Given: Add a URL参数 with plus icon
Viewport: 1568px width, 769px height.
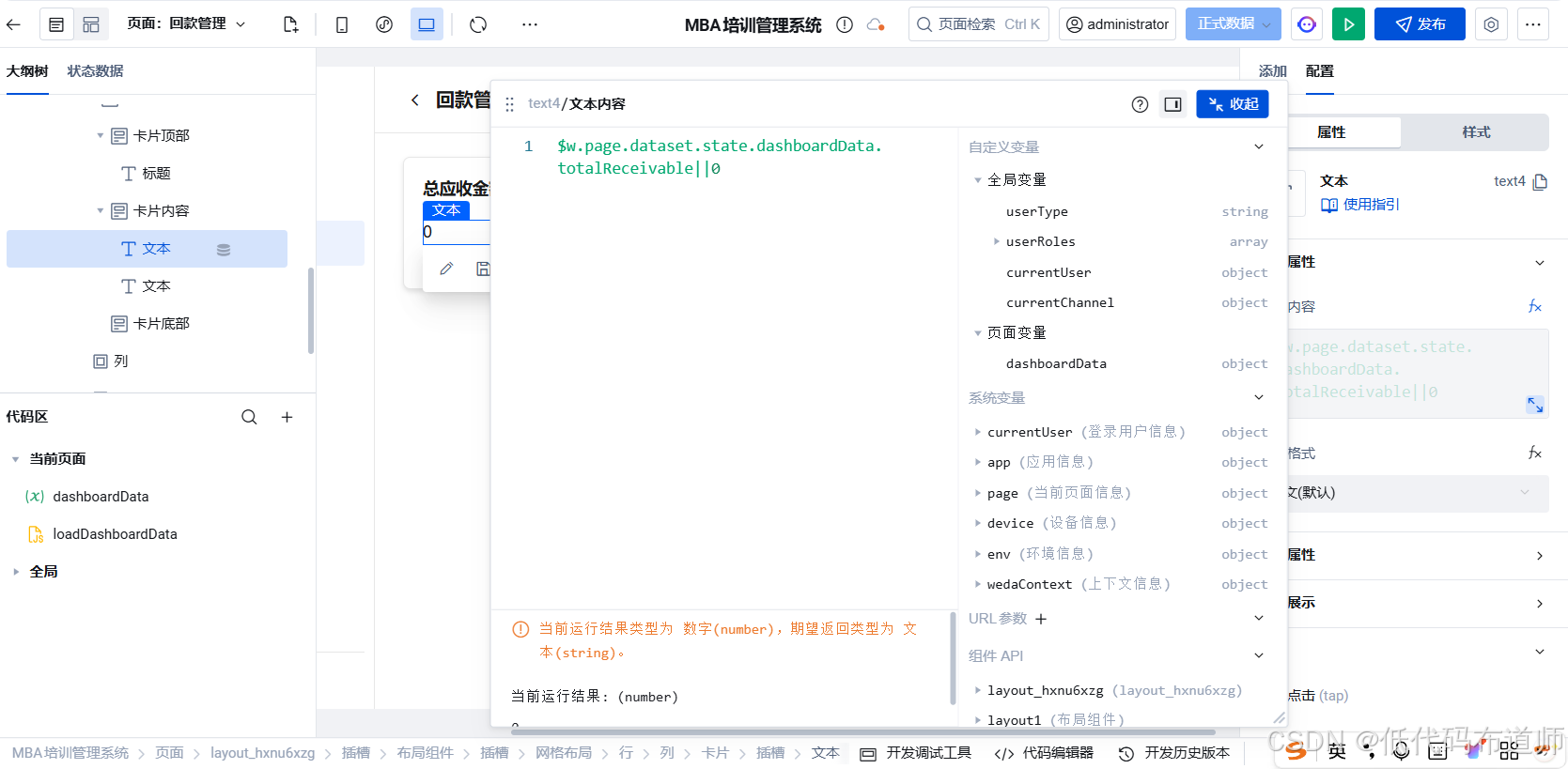Looking at the screenshot, I should (x=1041, y=619).
